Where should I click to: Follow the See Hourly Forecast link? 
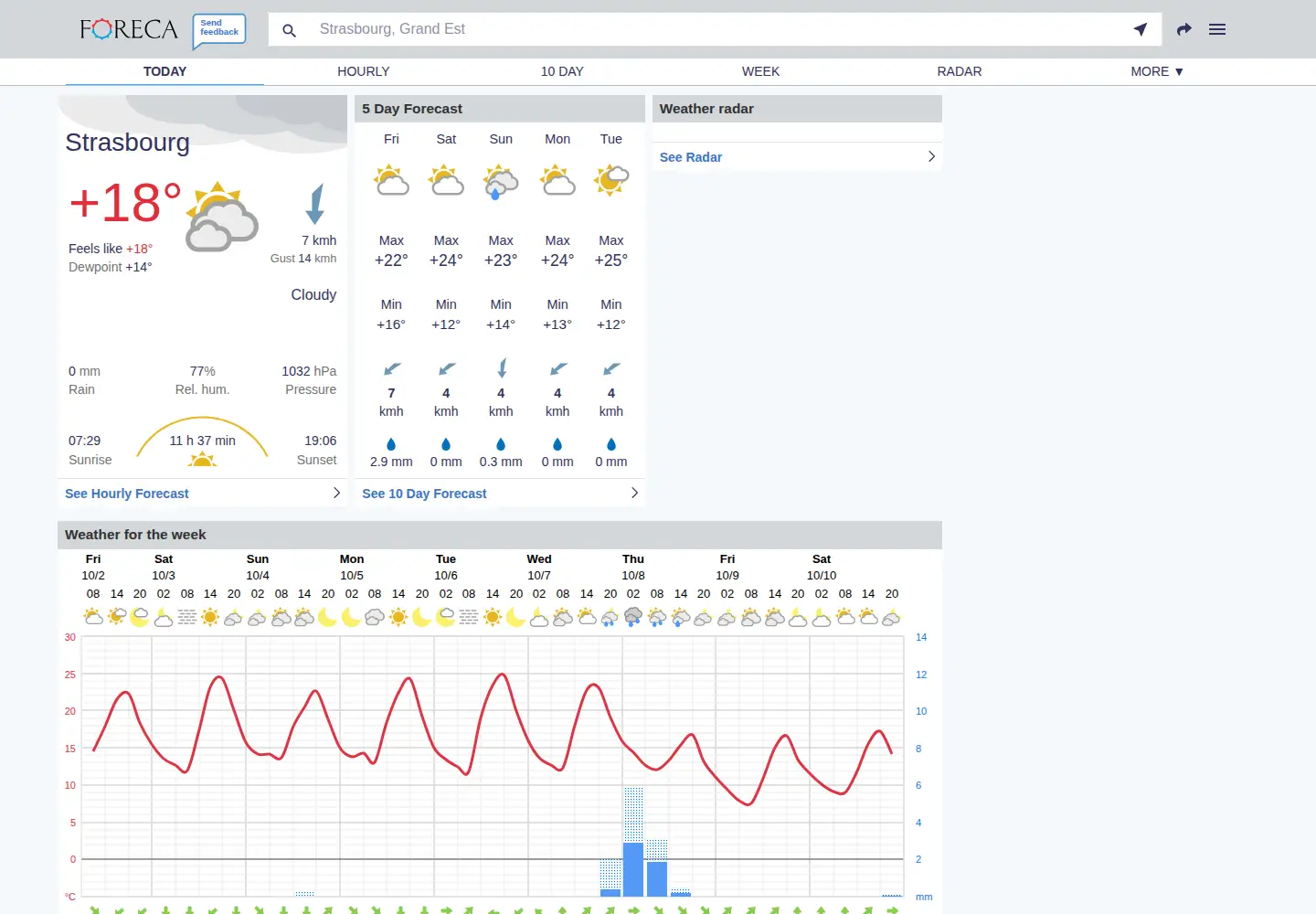click(x=127, y=494)
